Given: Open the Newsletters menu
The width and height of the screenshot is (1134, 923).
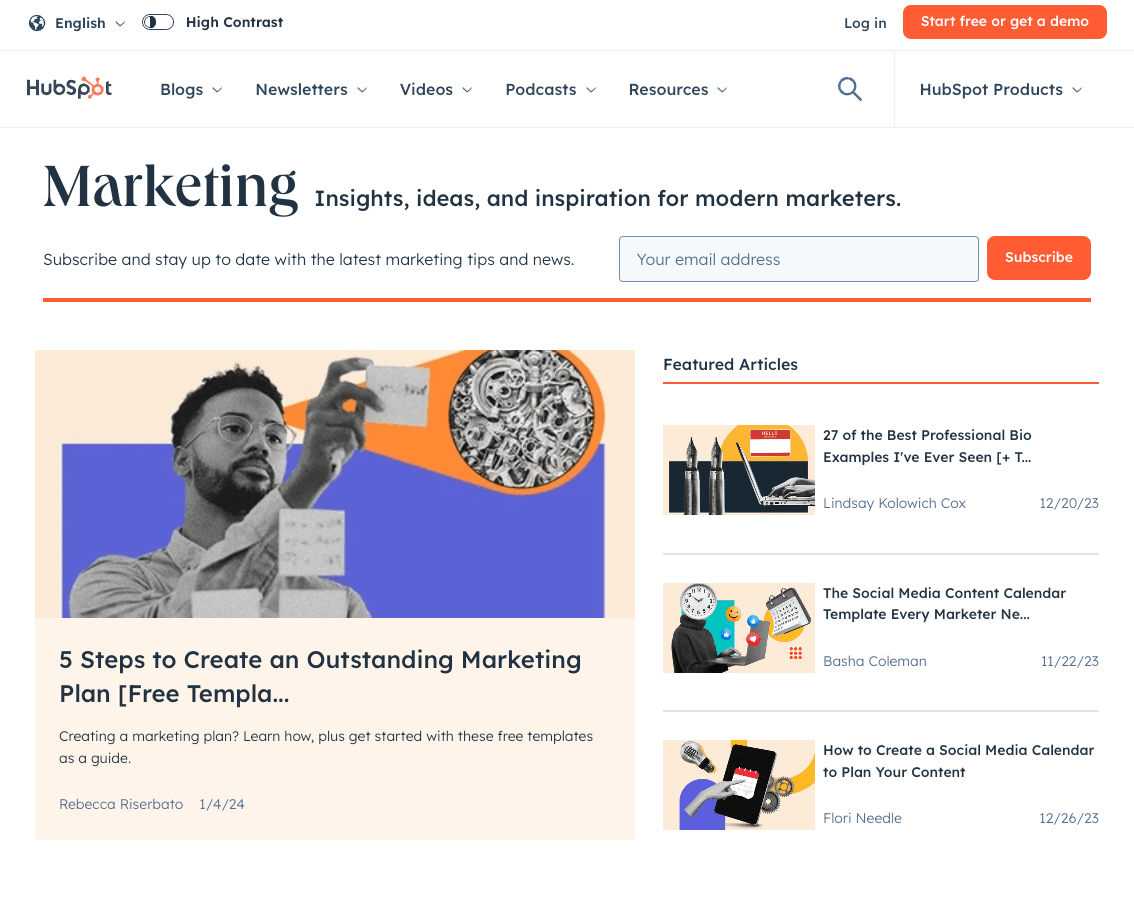Looking at the screenshot, I should click(311, 90).
